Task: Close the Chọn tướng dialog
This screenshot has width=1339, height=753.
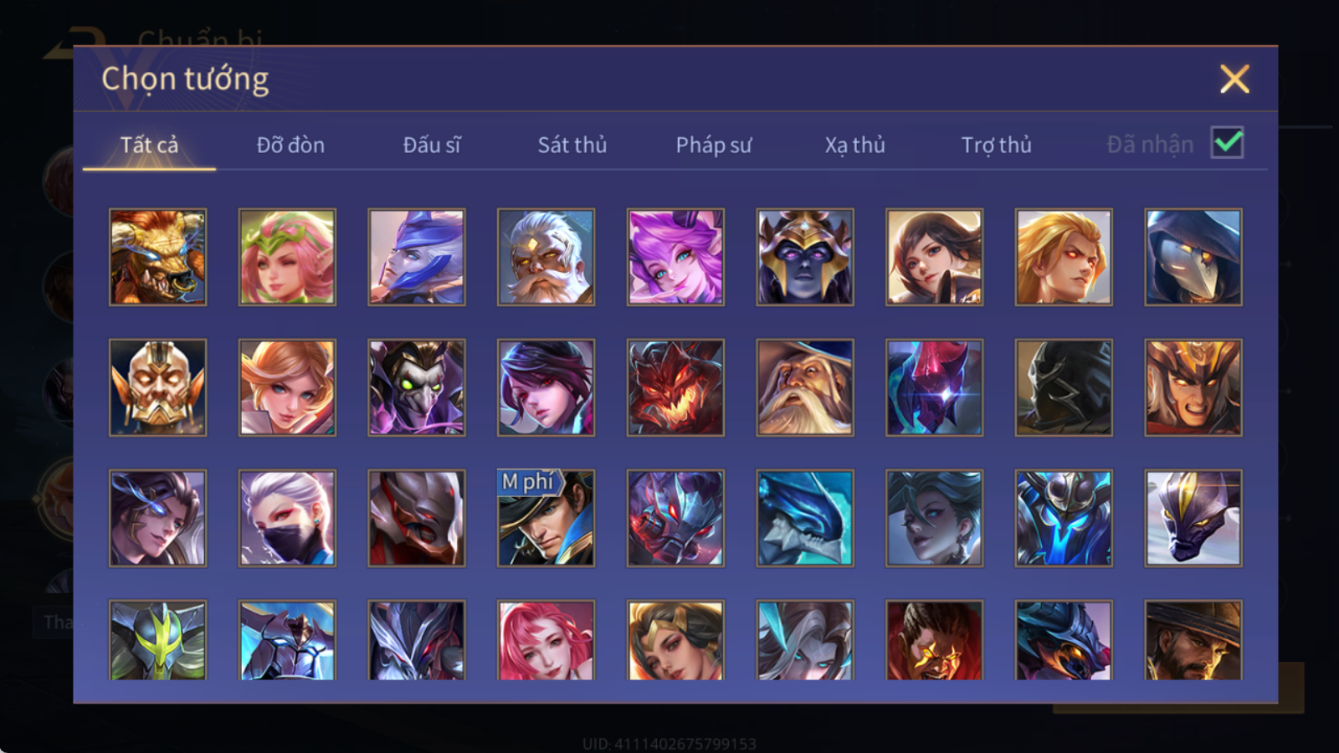Action: pyautogui.click(x=1235, y=79)
